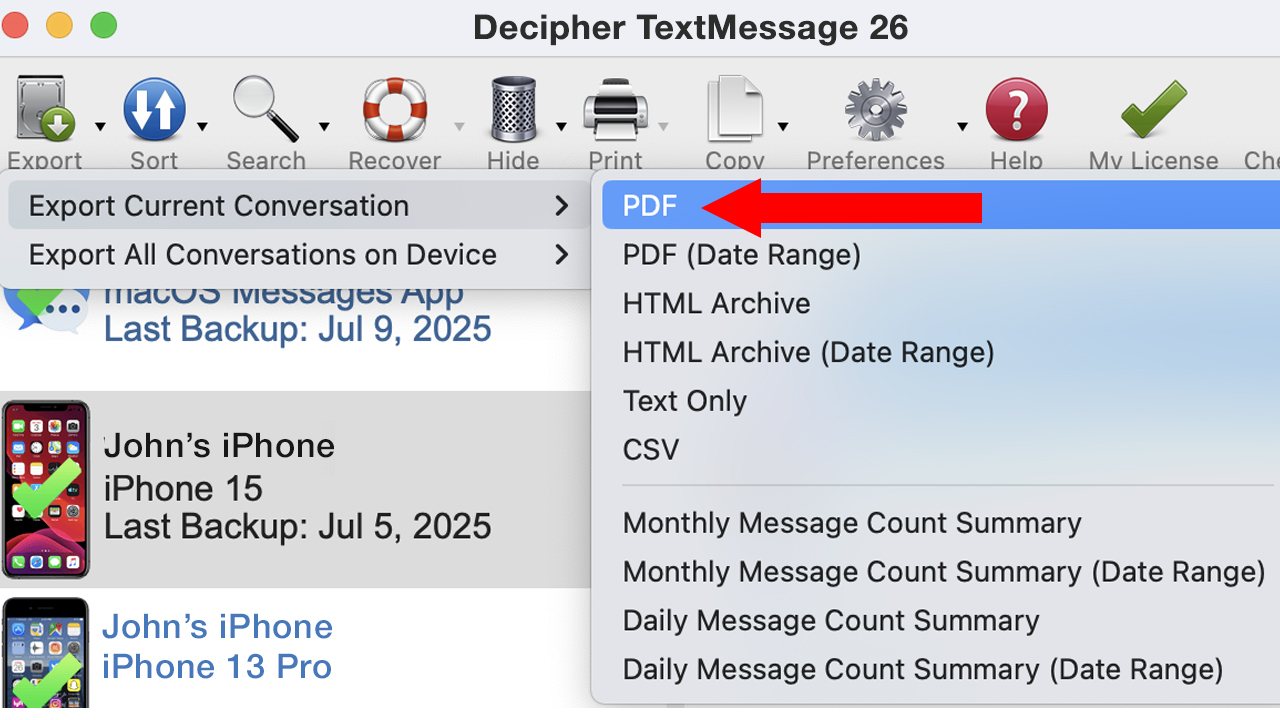
Task: Open the Copy dropdown arrow
Action: tap(783, 126)
